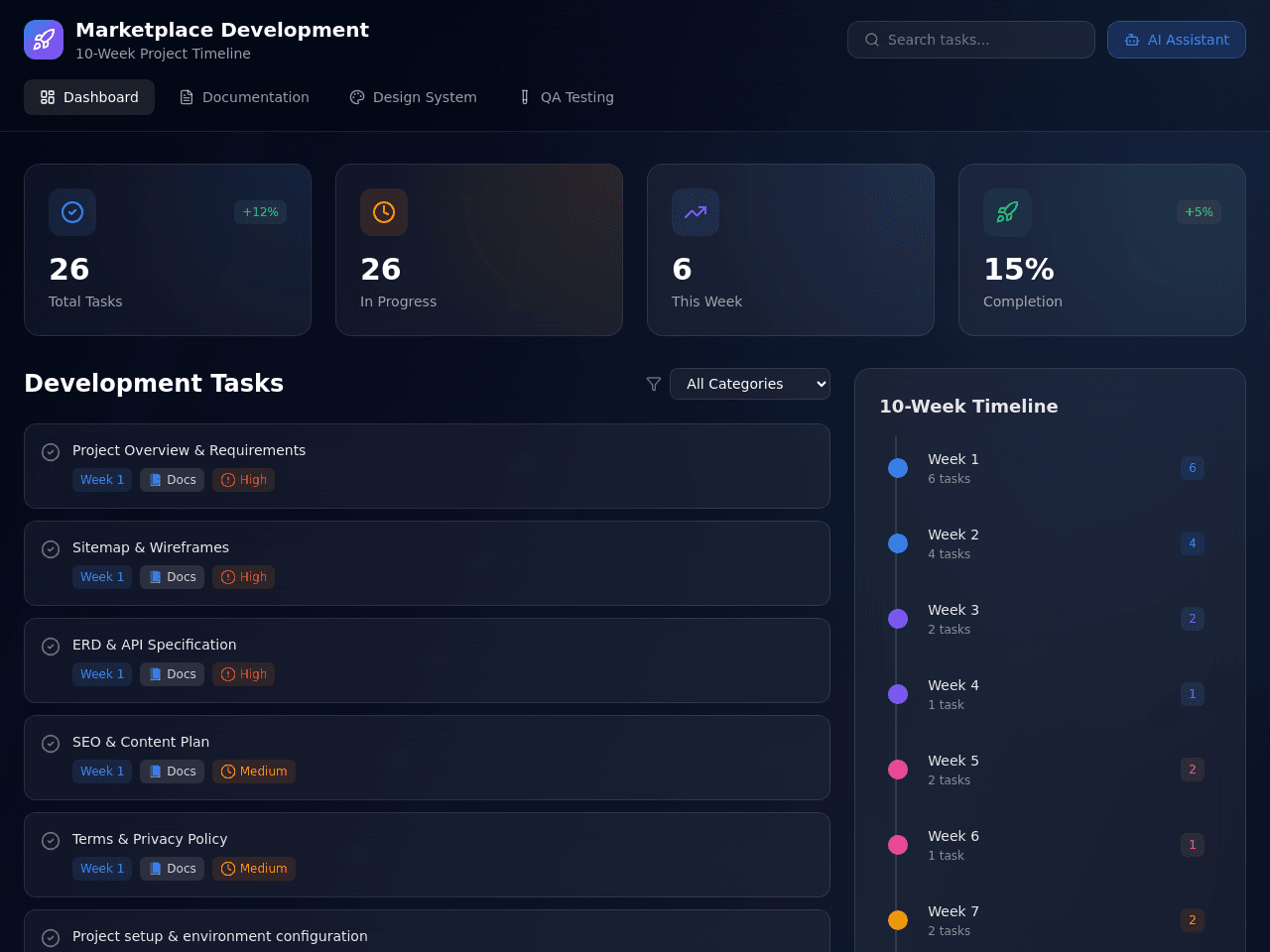Mark Sitemap & Wireframes task complete
This screenshot has height=952, width=1270.
click(x=51, y=549)
